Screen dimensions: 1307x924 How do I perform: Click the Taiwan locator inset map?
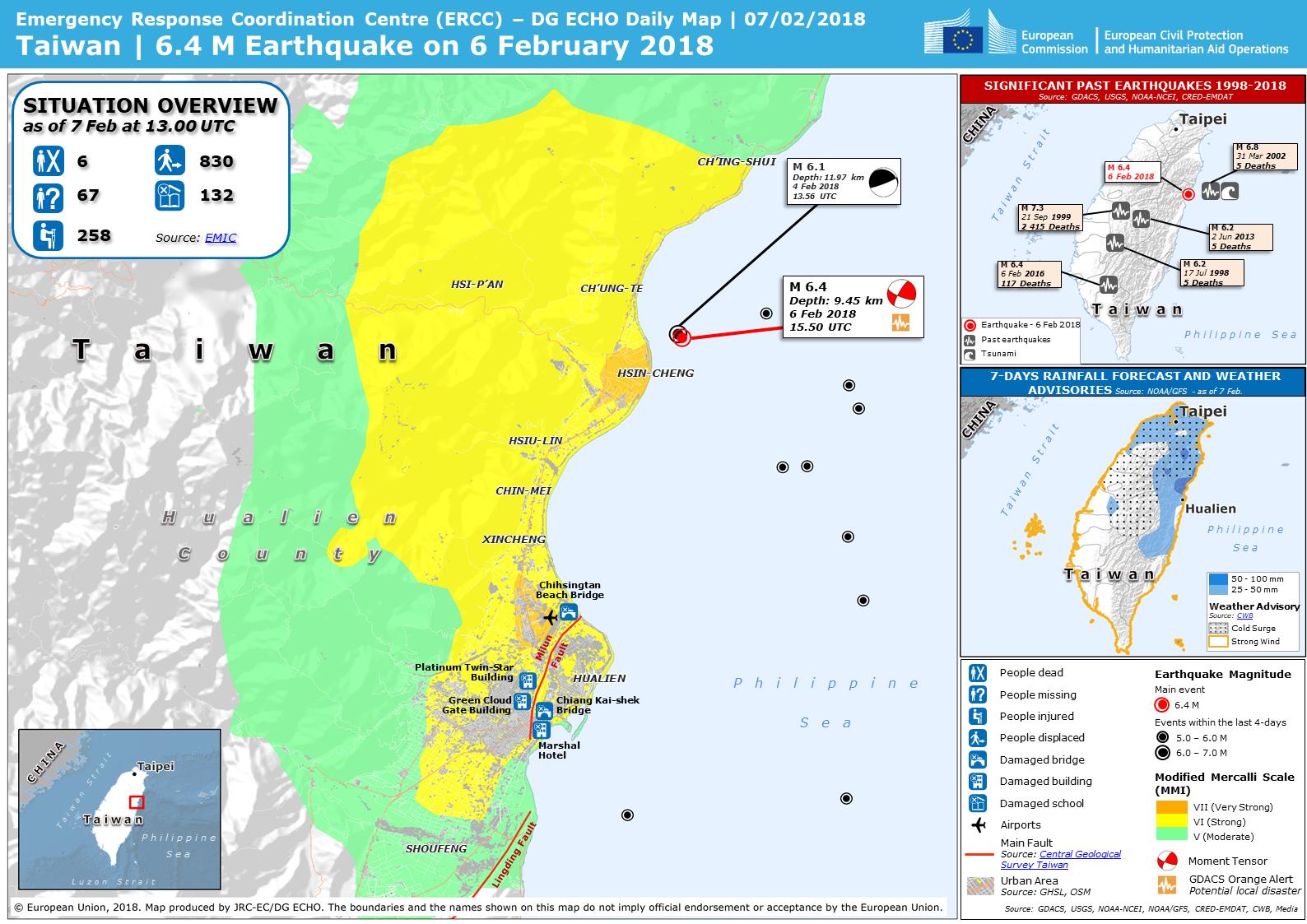coord(120,809)
